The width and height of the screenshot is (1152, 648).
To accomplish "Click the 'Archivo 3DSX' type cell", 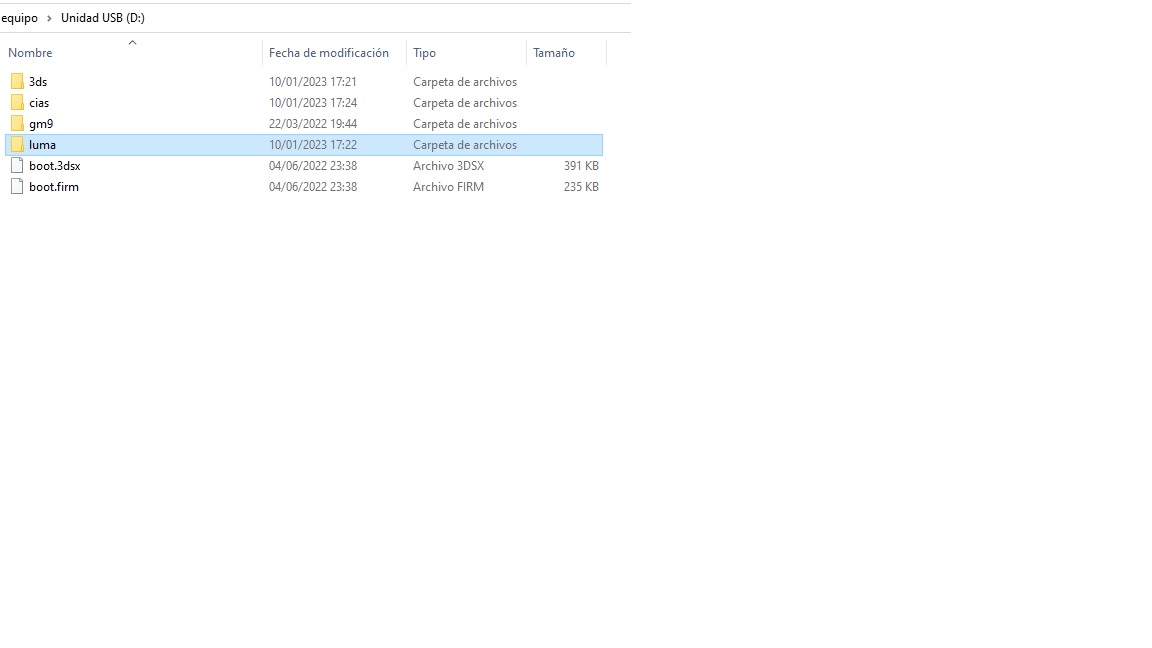I will tap(448, 166).
